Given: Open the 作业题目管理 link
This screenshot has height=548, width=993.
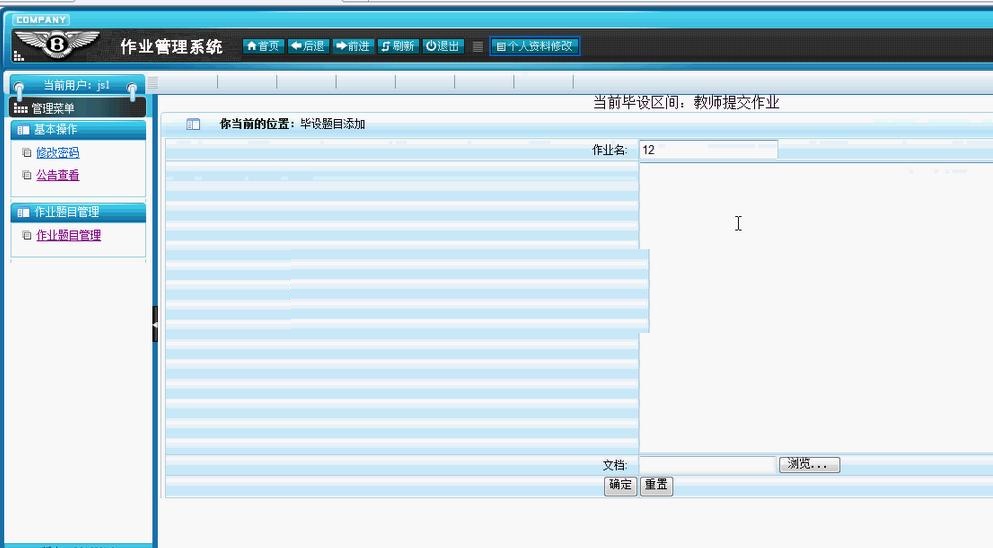Looking at the screenshot, I should (68, 236).
